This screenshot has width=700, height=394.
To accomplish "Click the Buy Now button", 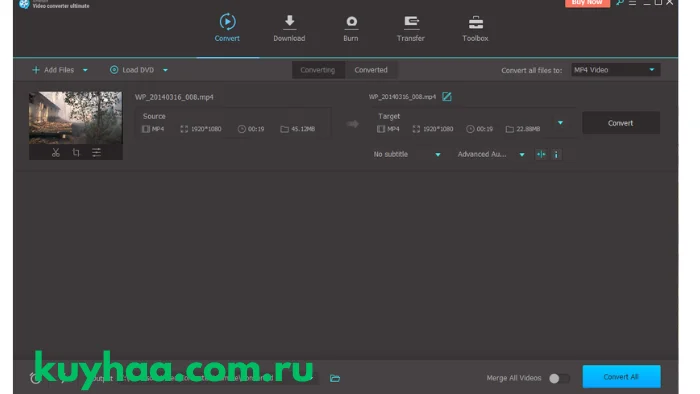I will (x=587, y=3).
